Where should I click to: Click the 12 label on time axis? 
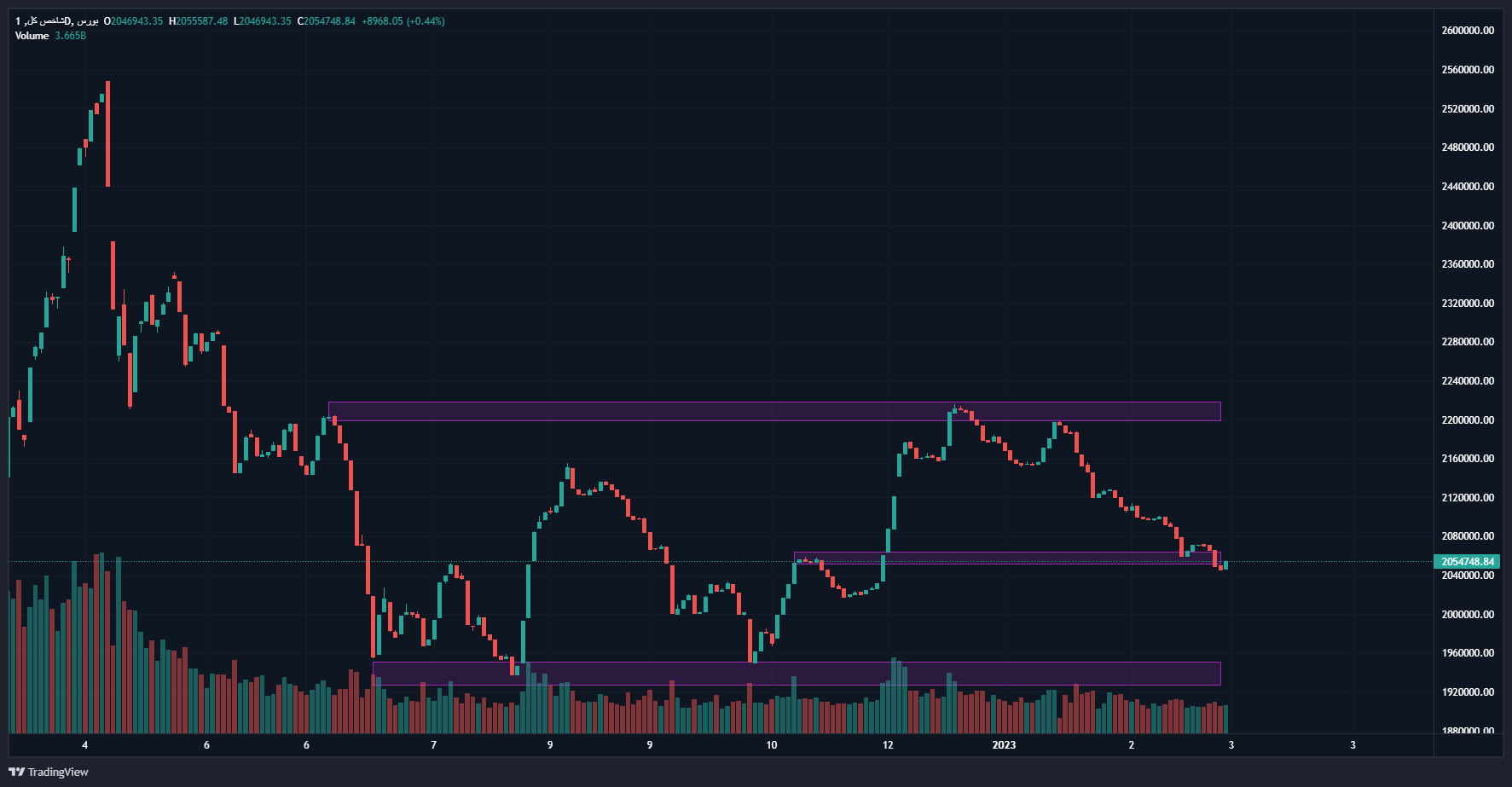pos(888,745)
